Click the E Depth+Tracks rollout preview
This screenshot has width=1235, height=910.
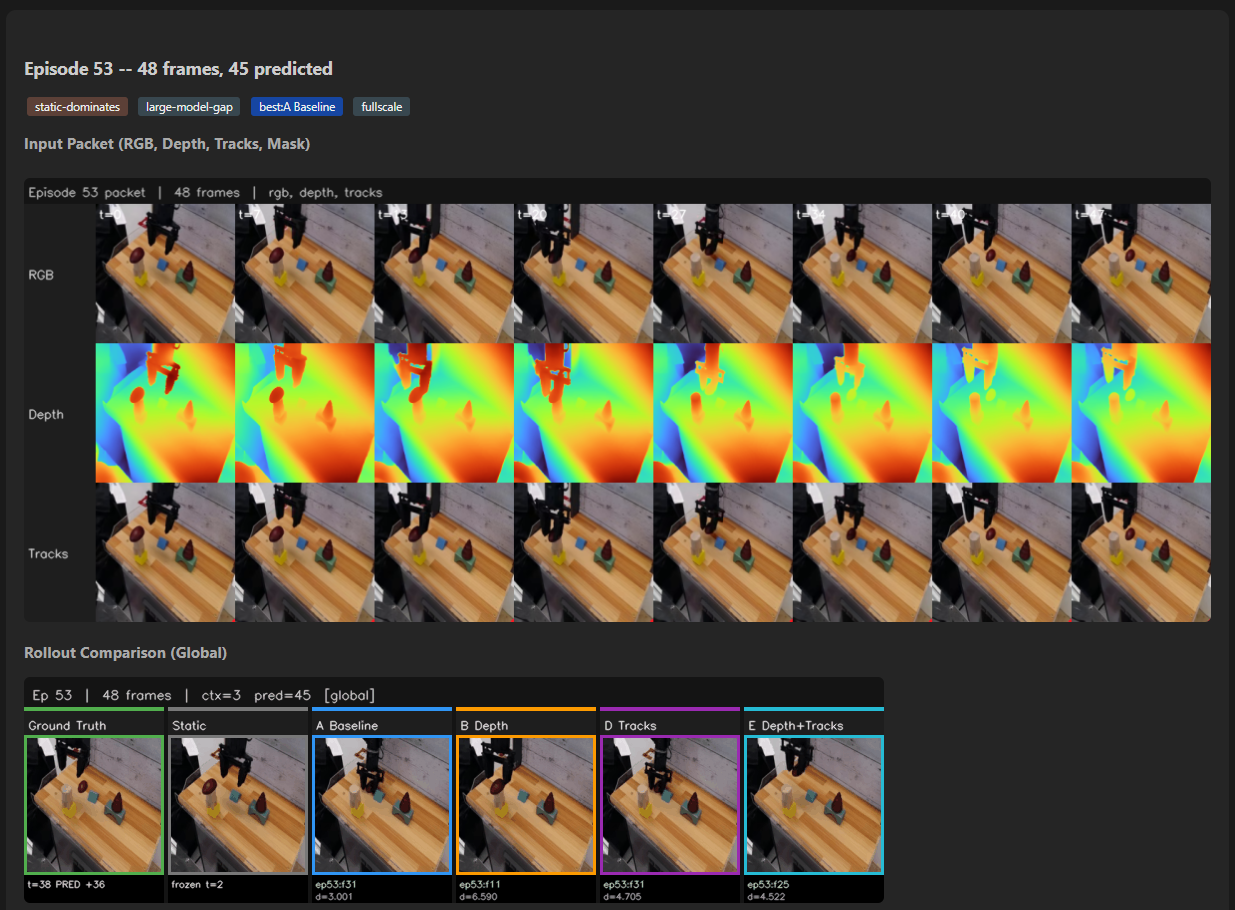[813, 805]
